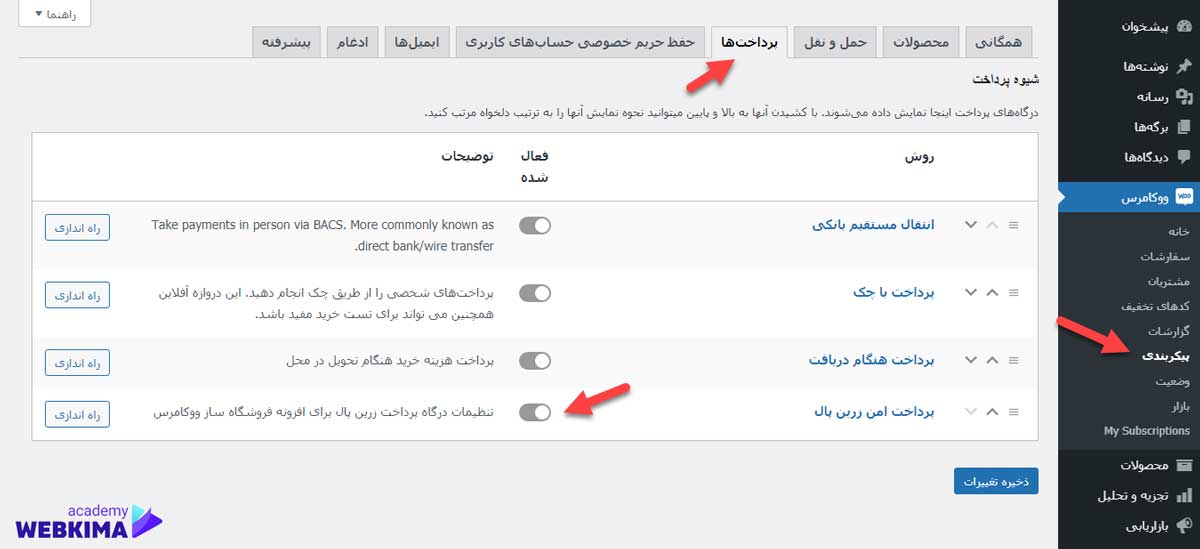Enable پرداخت امن زرین پال gateway toggle
Screen dimensions: 1200x549
point(535,411)
